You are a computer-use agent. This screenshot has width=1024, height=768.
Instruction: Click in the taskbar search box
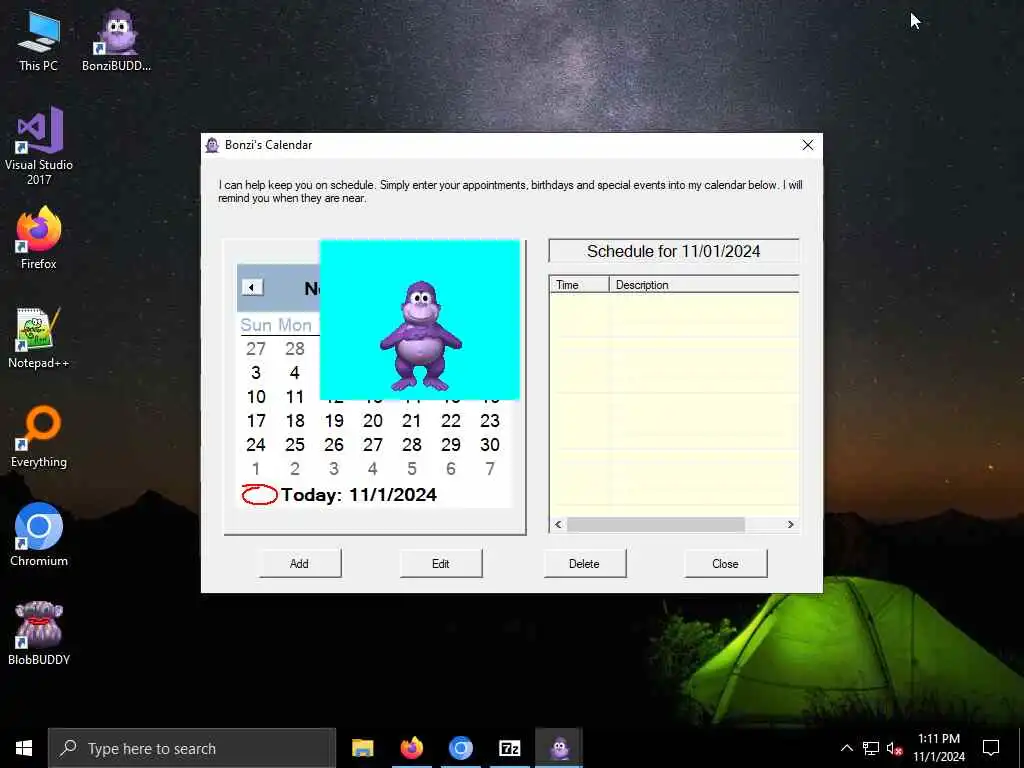(192, 748)
